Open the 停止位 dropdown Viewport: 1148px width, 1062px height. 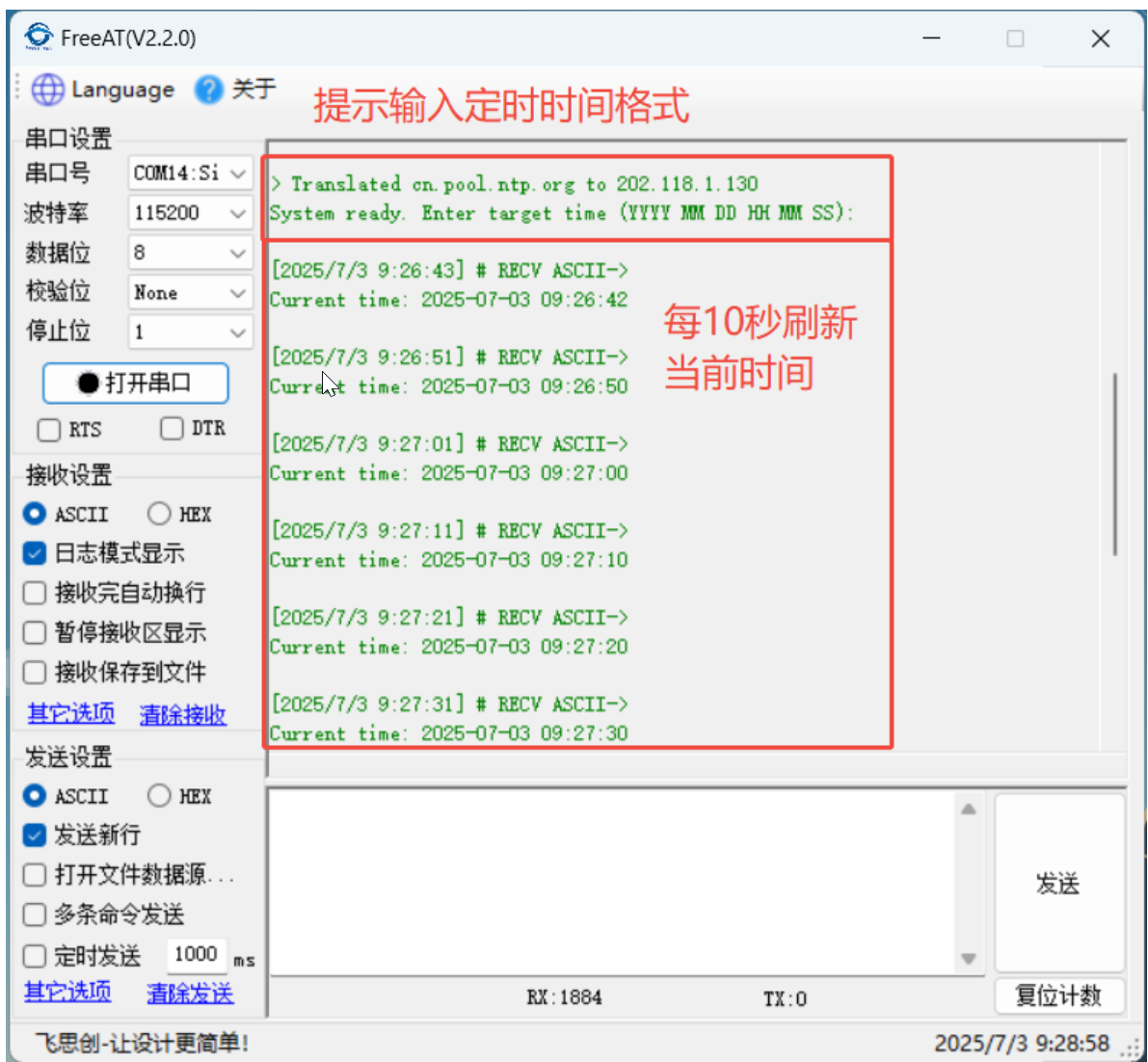(x=238, y=332)
